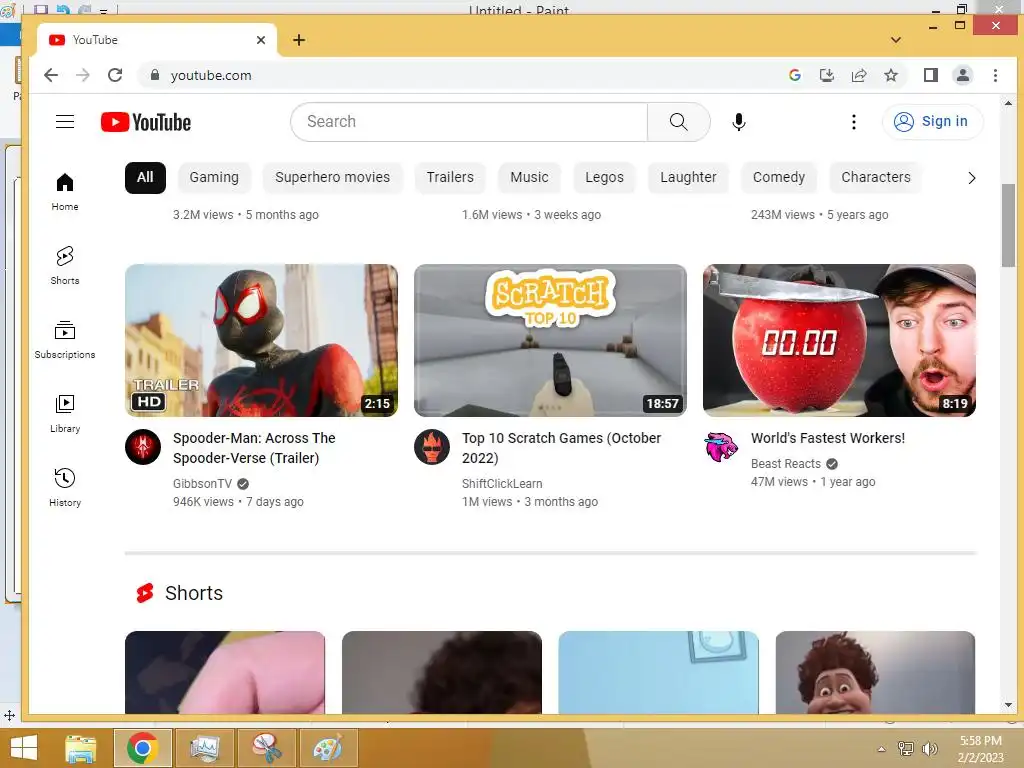Click the taskbar network icon
Viewport: 1024px width, 768px height.
coord(906,749)
